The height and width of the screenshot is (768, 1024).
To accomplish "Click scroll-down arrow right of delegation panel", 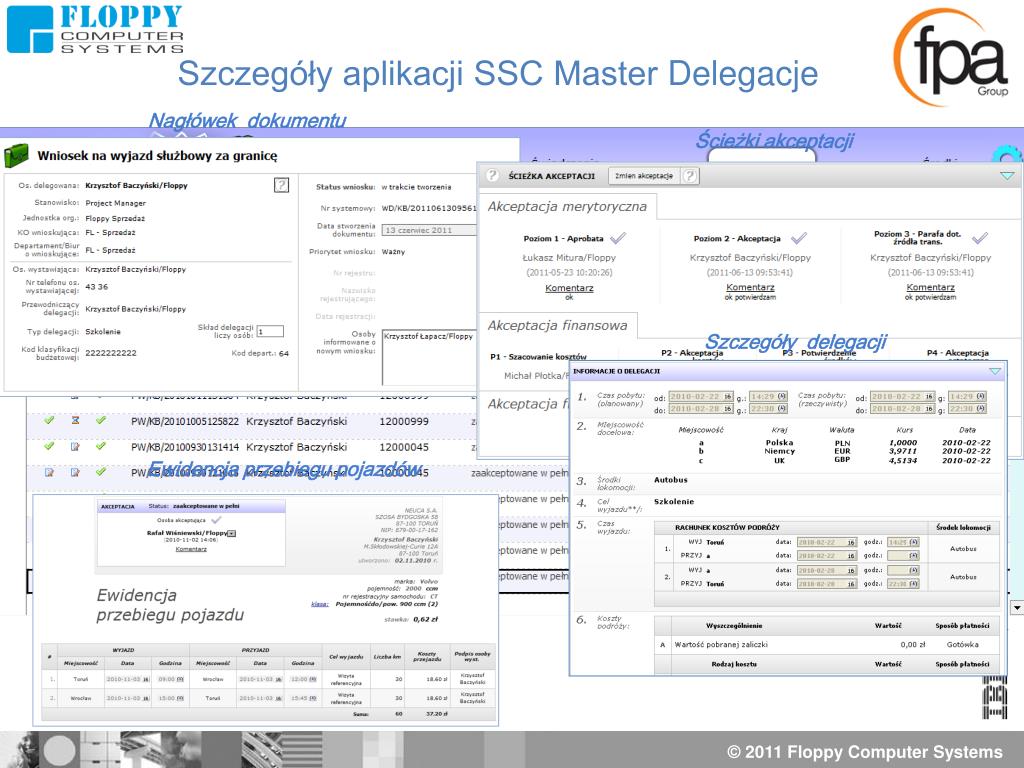I will click(1017, 607).
